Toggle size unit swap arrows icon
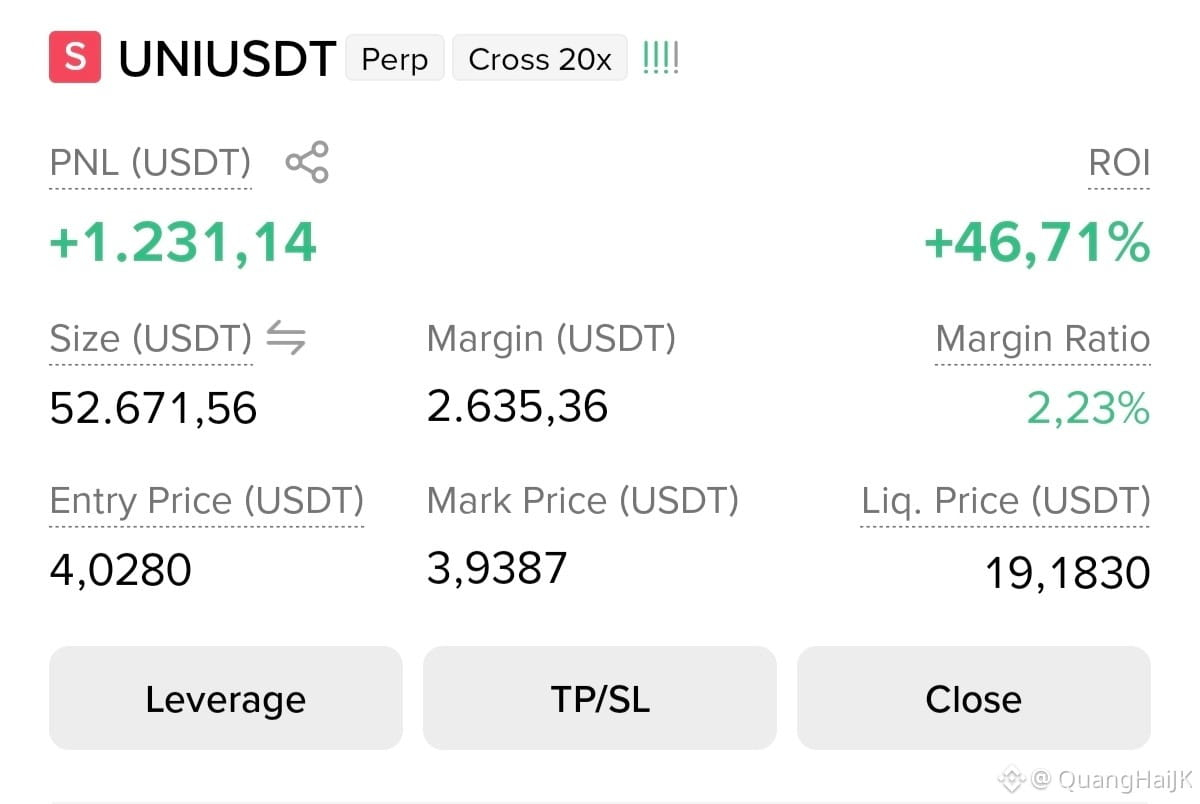The height and width of the screenshot is (804, 1200). tap(286, 340)
